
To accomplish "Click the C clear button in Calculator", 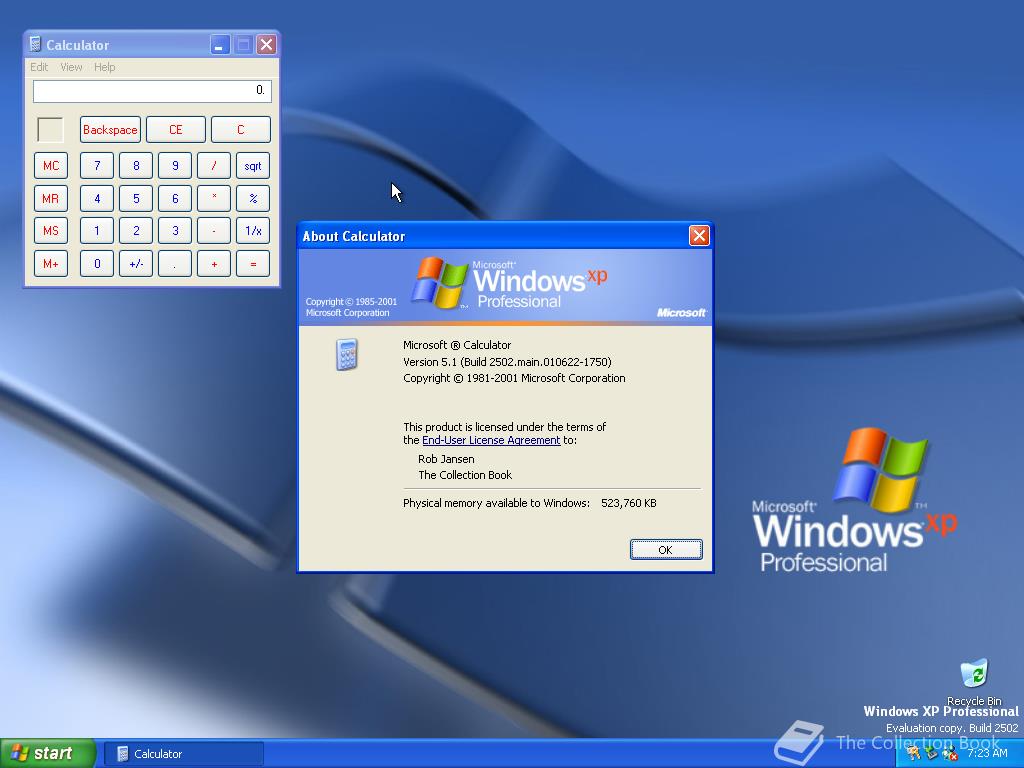I will point(240,129).
